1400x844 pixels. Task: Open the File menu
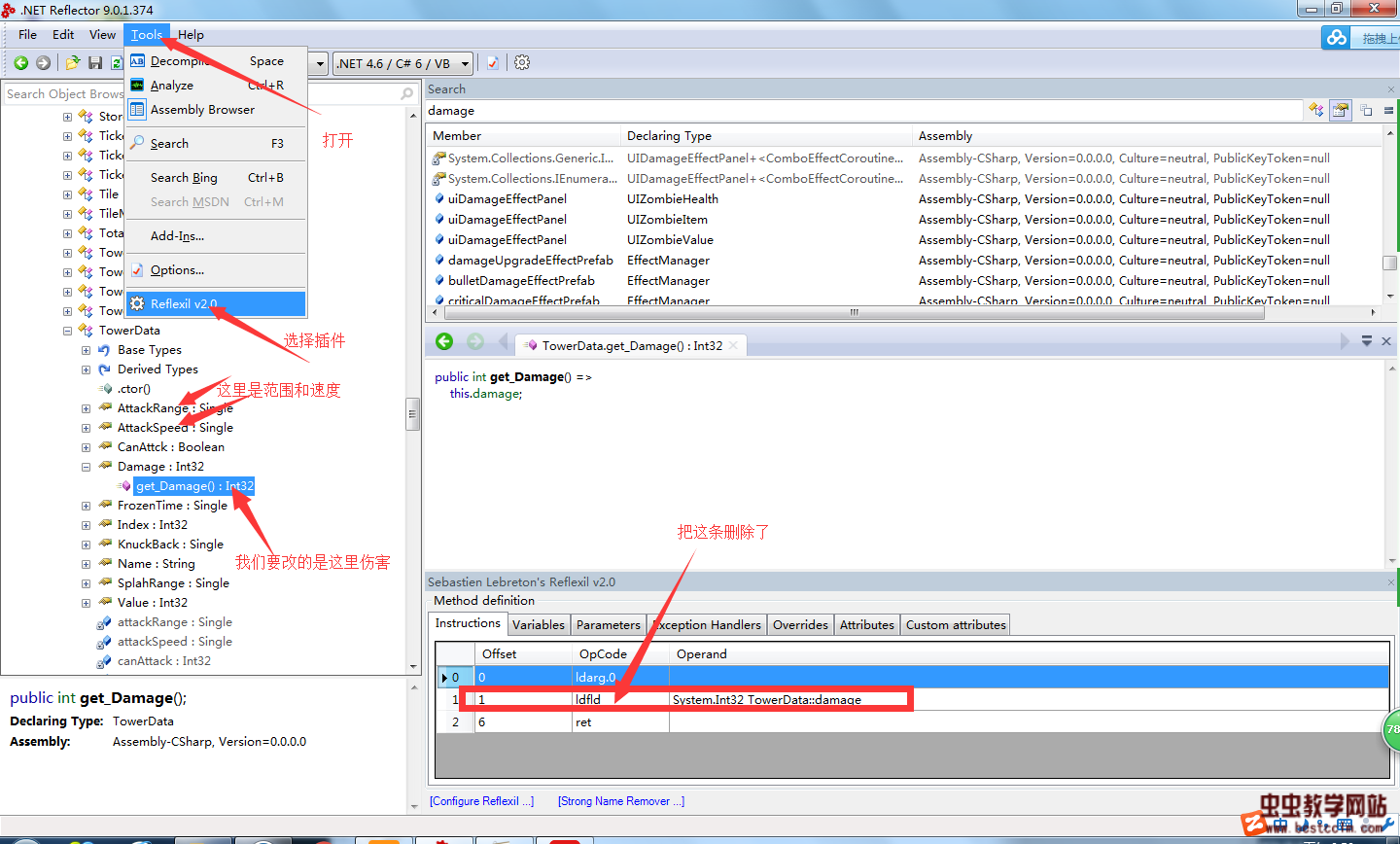click(x=27, y=34)
